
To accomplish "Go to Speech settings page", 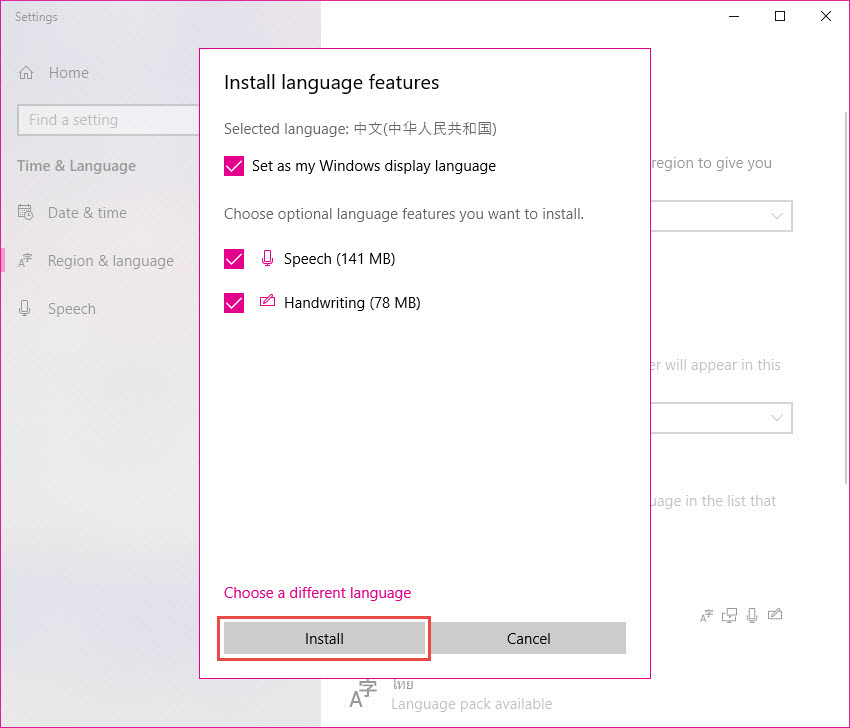I will click(x=72, y=309).
